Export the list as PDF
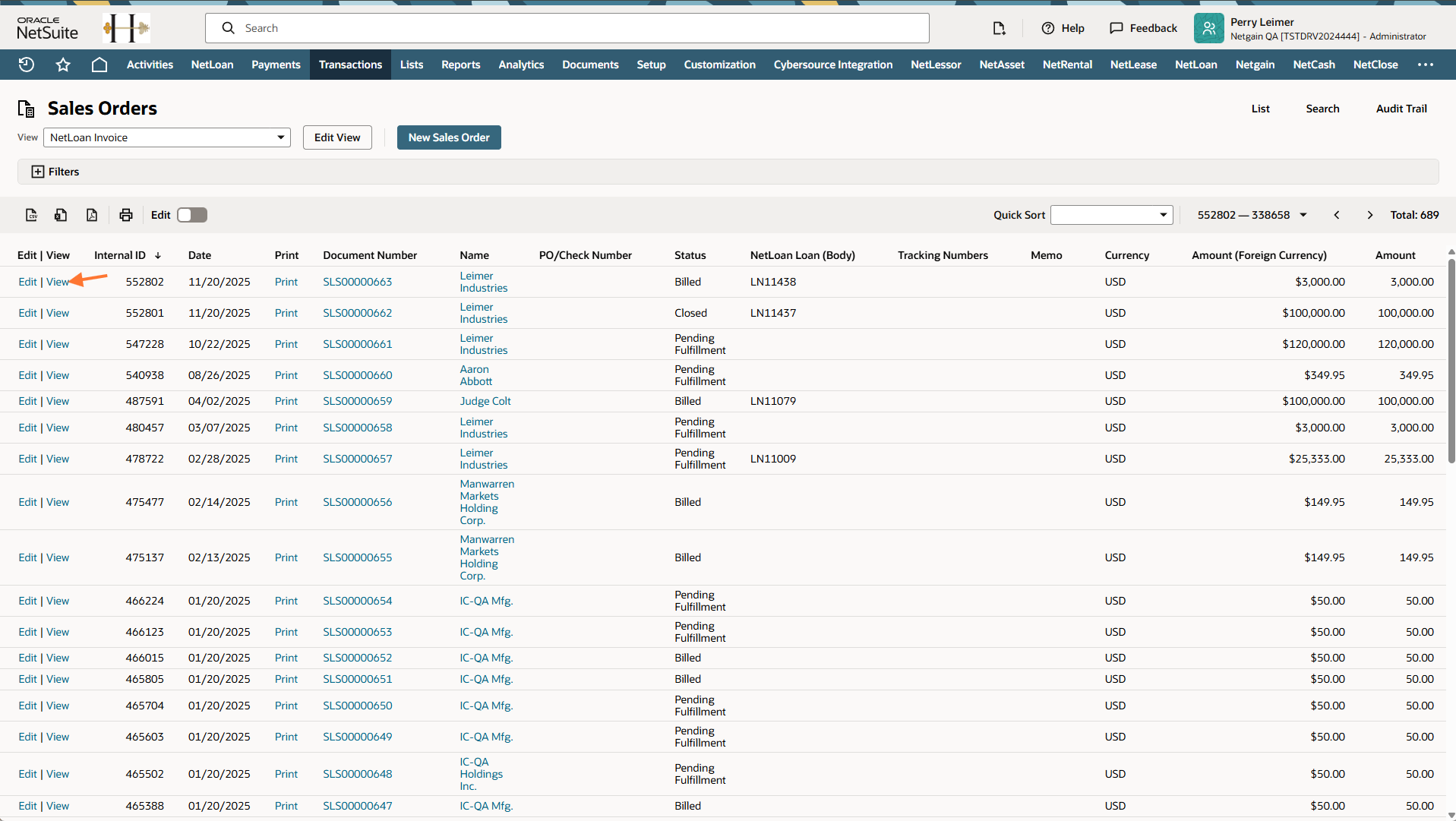The width and height of the screenshot is (1456, 821). click(x=92, y=215)
